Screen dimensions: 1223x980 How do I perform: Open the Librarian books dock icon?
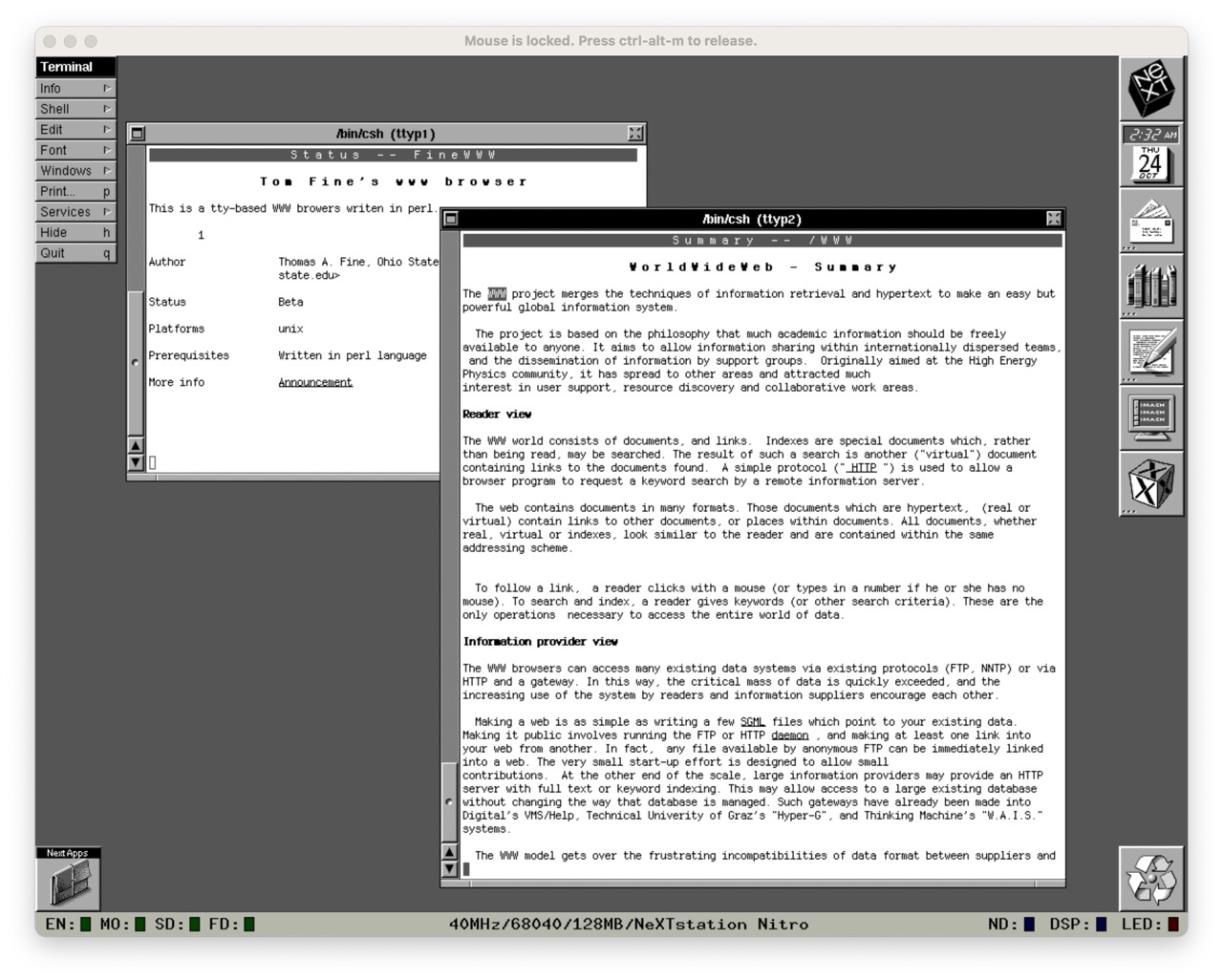click(1151, 287)
